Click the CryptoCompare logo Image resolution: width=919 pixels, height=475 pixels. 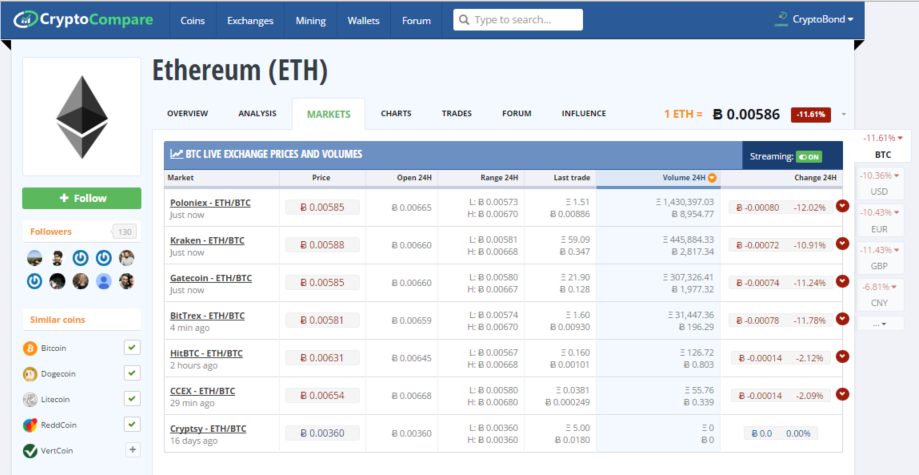pyautogui.click(x=83, y=19)
